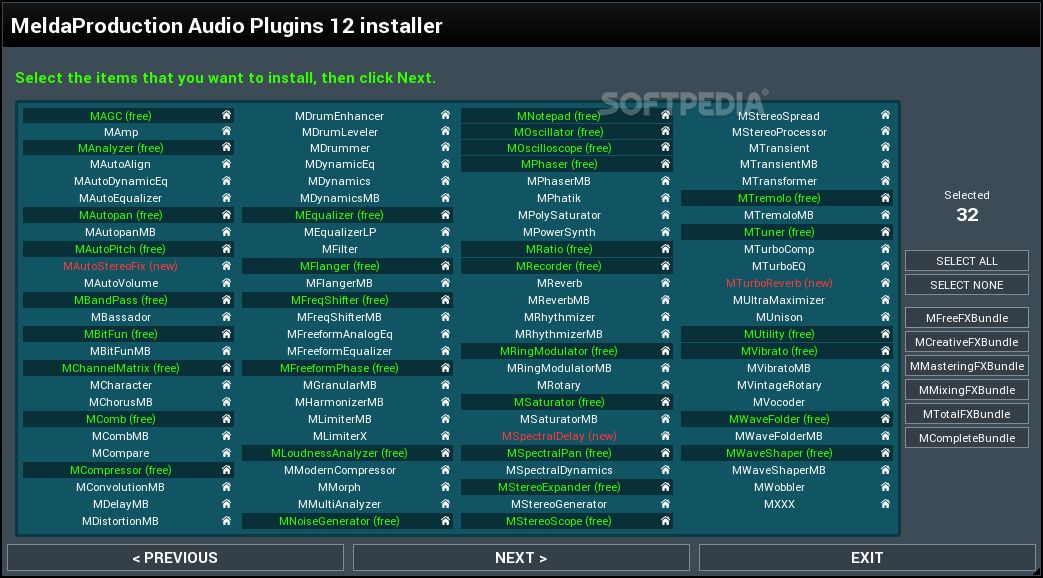Deselect the MAnalyzer (free) plugin
Image resolution: width=1043 pixels, height=578 pixels.
click(x=120, y=148)
